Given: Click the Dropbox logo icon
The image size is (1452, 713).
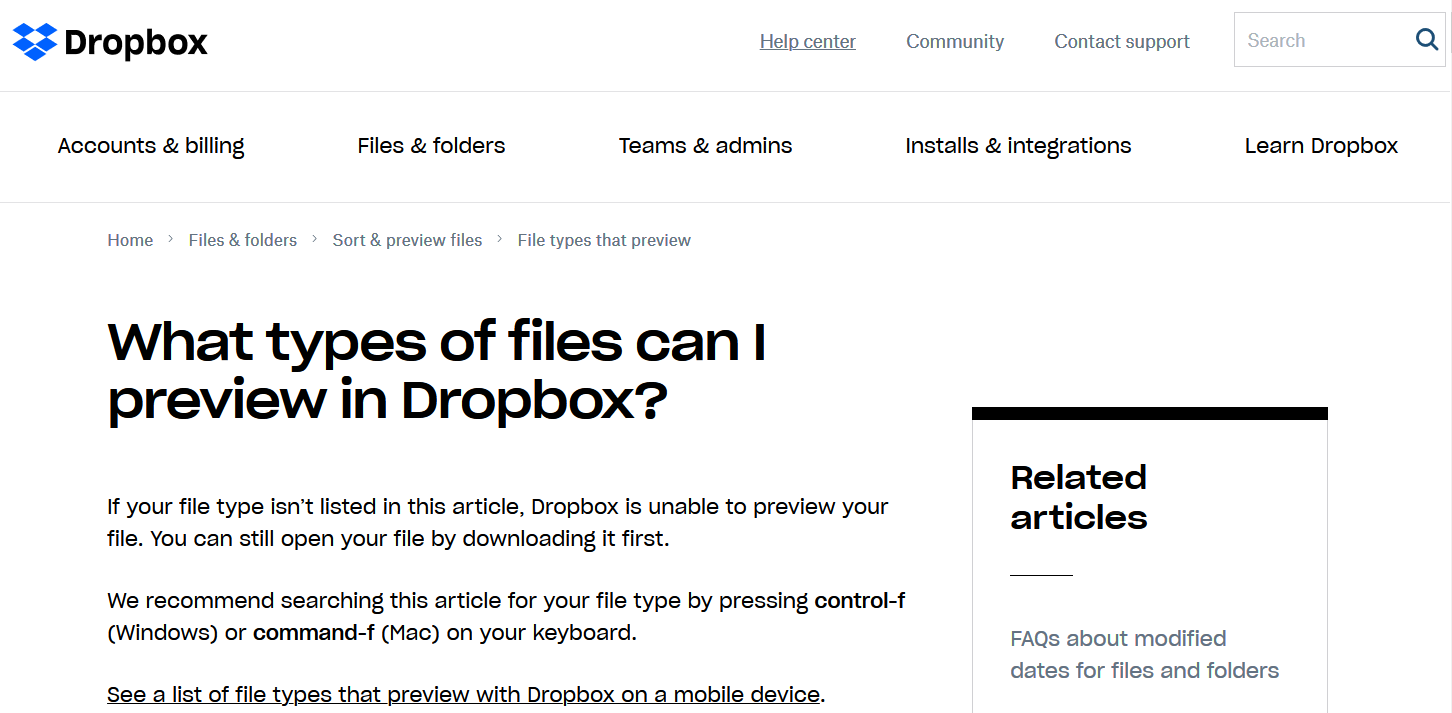Looking at the screenshot, I should coord(35,42).
